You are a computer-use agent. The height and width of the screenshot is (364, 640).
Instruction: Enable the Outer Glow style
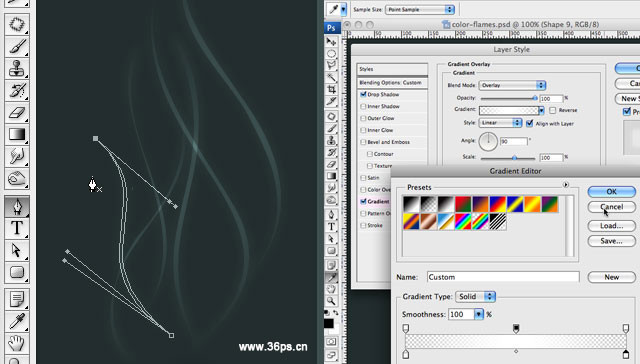click(363, 118)
